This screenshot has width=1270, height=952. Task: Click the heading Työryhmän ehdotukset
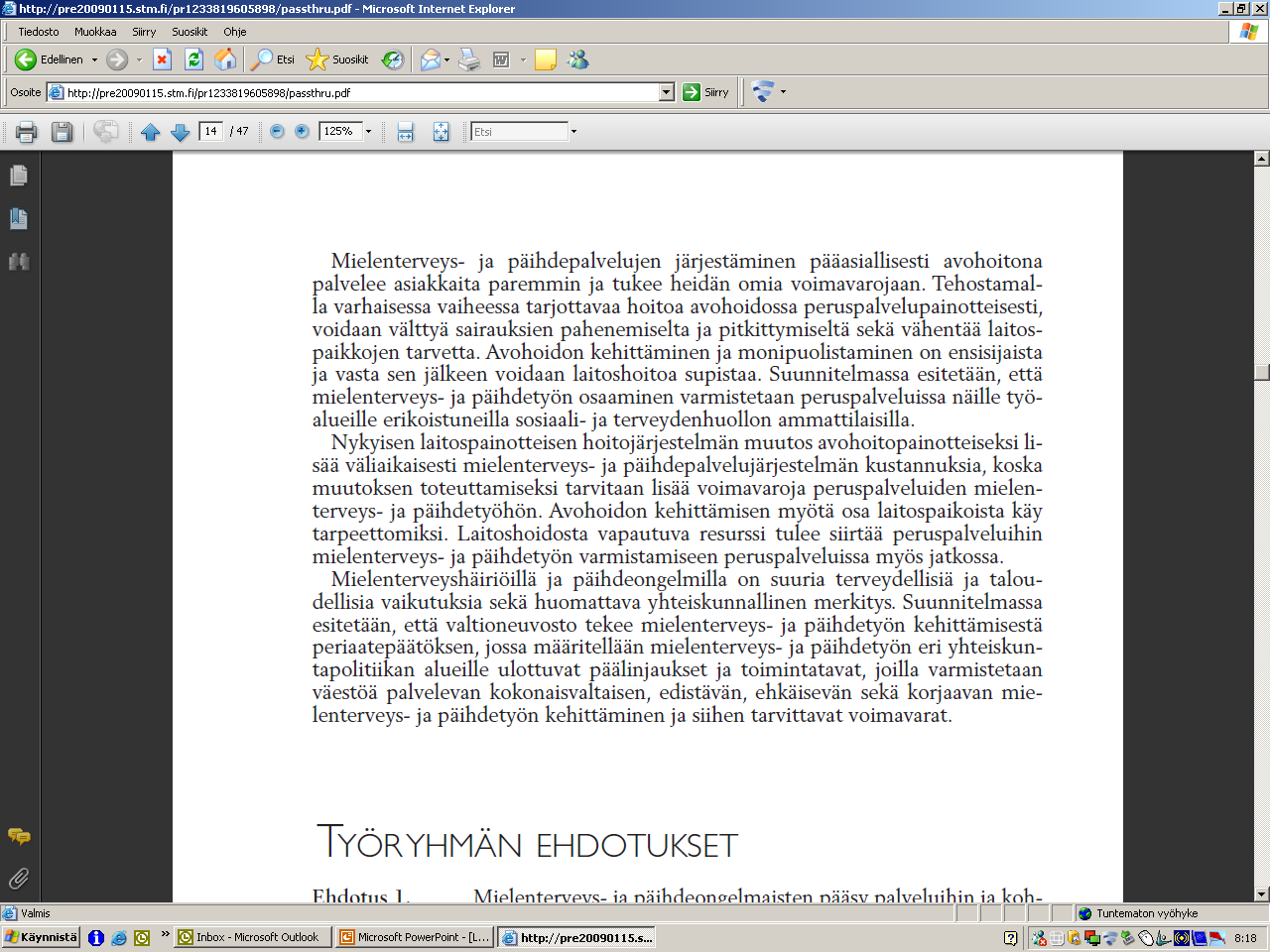click(x=527, y=842)
